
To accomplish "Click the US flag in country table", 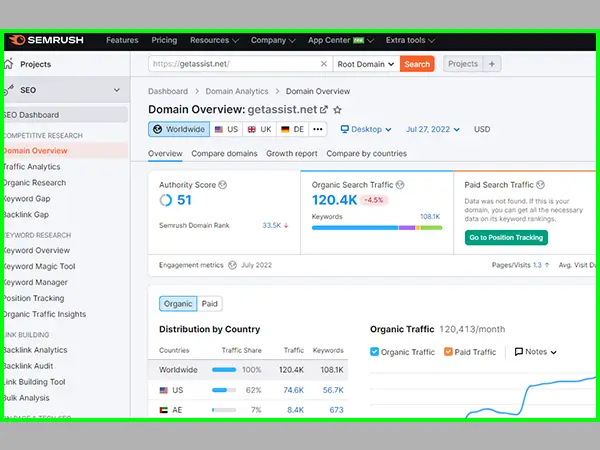I will [164, 390].
